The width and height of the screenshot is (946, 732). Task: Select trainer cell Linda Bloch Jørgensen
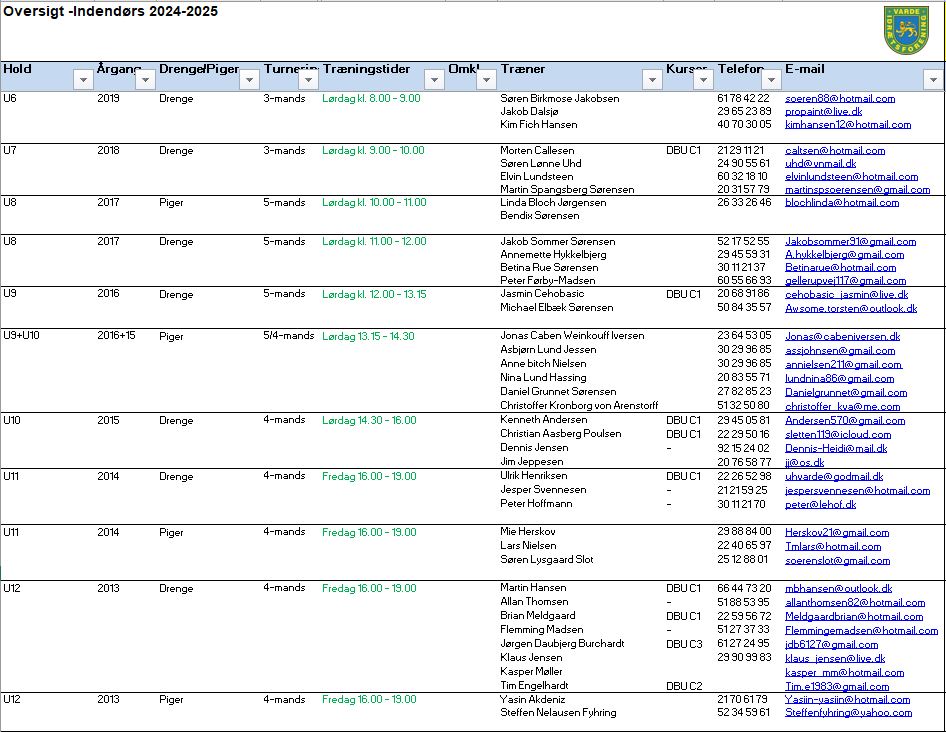click(x=553, y=203)
